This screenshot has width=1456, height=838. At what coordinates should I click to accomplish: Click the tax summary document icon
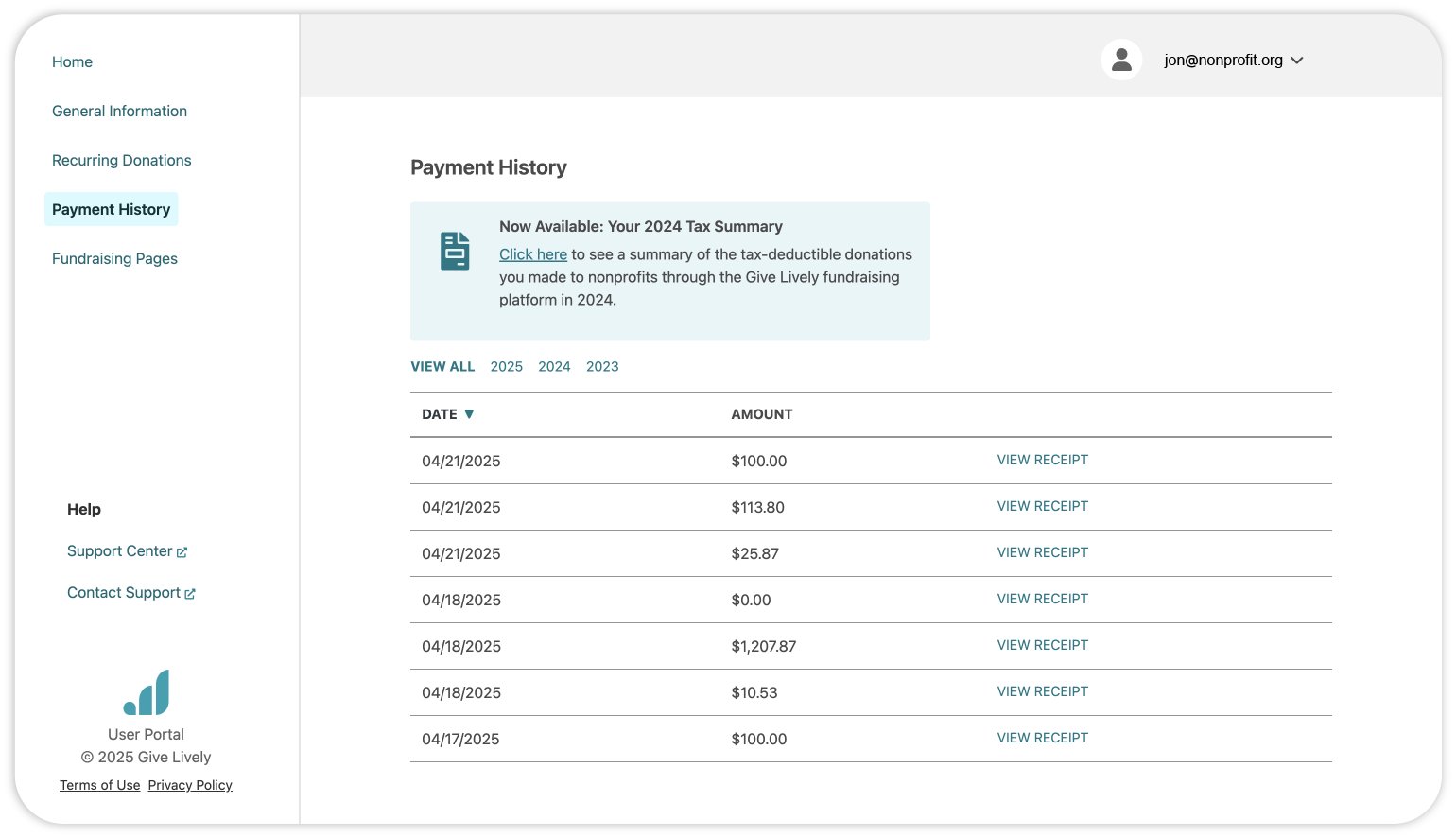(x=455, y=251)
